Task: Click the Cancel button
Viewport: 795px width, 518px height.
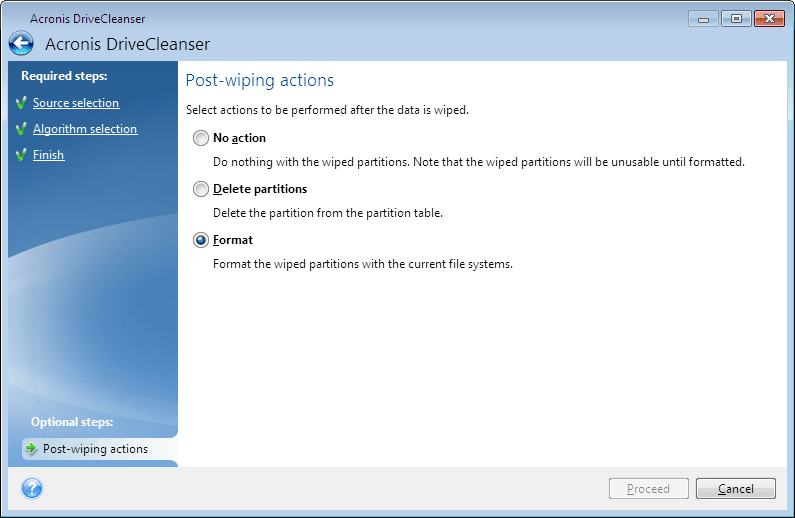Action: pos(735,489)
